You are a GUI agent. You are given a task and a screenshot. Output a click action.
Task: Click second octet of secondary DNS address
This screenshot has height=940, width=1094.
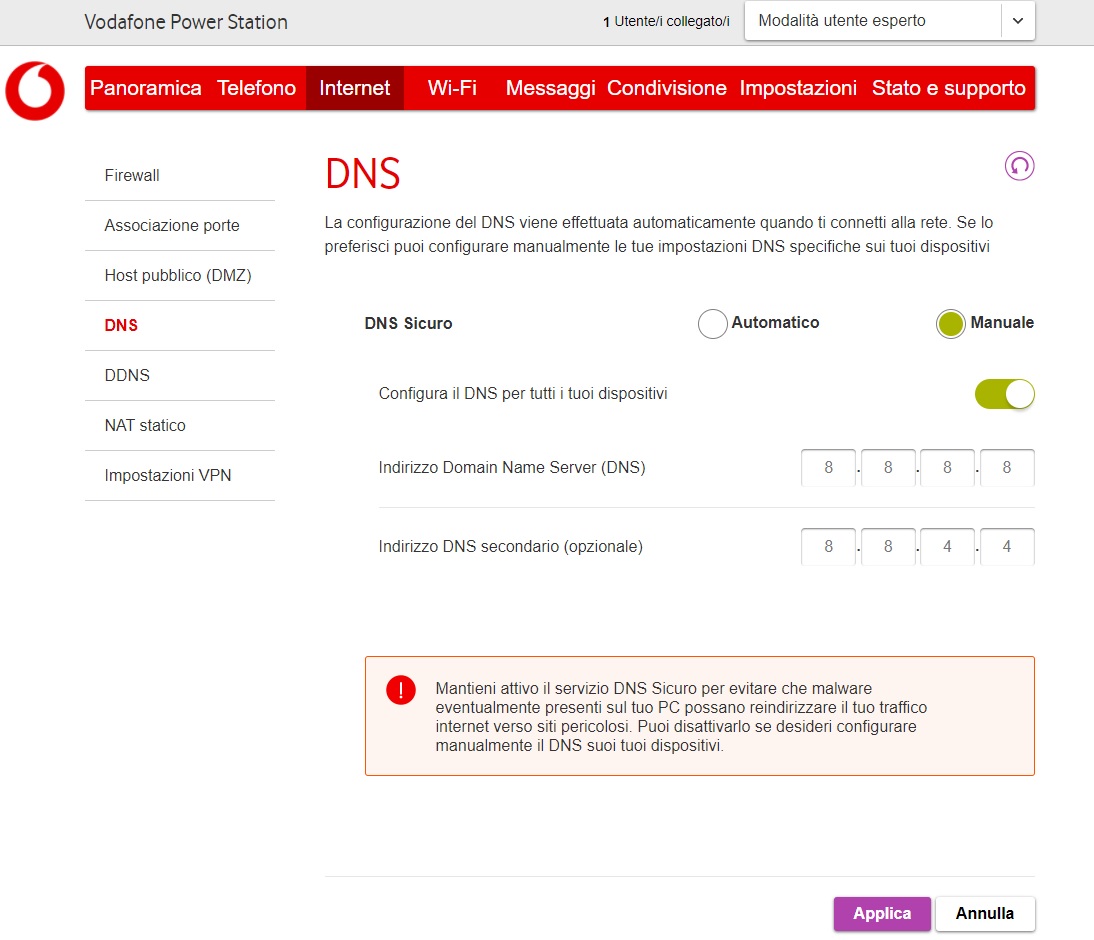pyautogui.click(x=888, y=546)
